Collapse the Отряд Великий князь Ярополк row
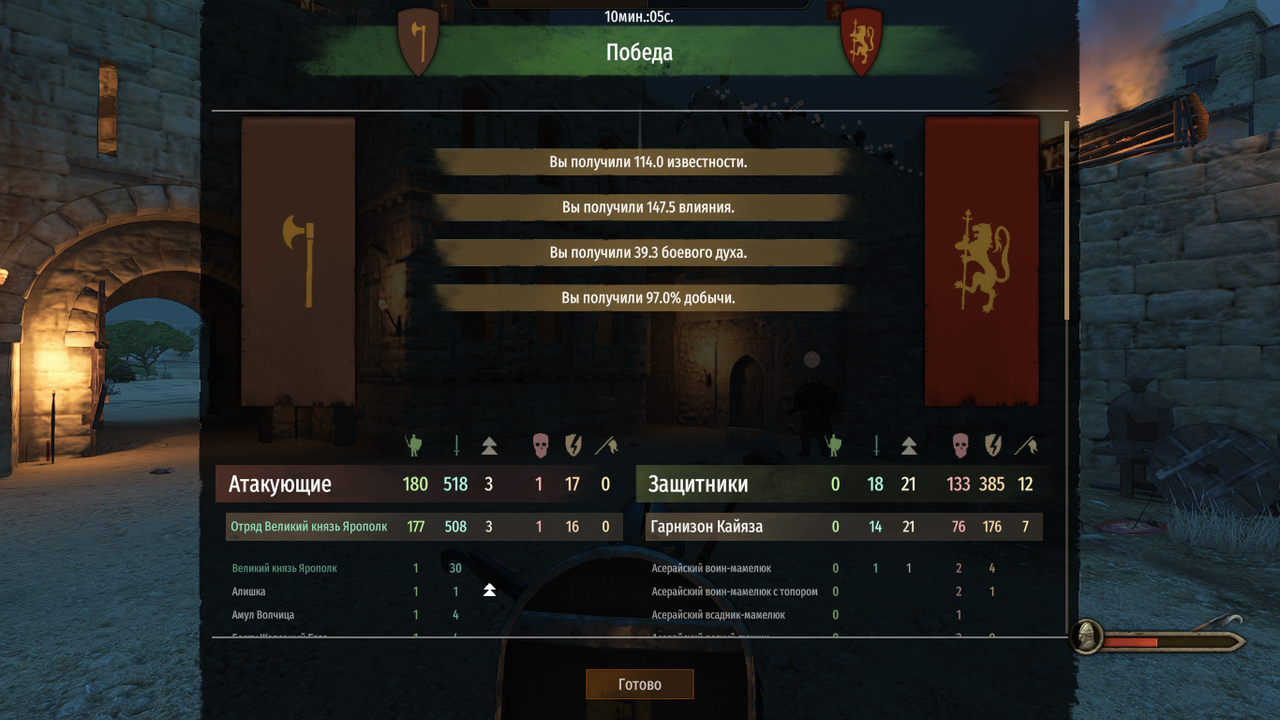1280x720 pixels. [x=424, y=527]
